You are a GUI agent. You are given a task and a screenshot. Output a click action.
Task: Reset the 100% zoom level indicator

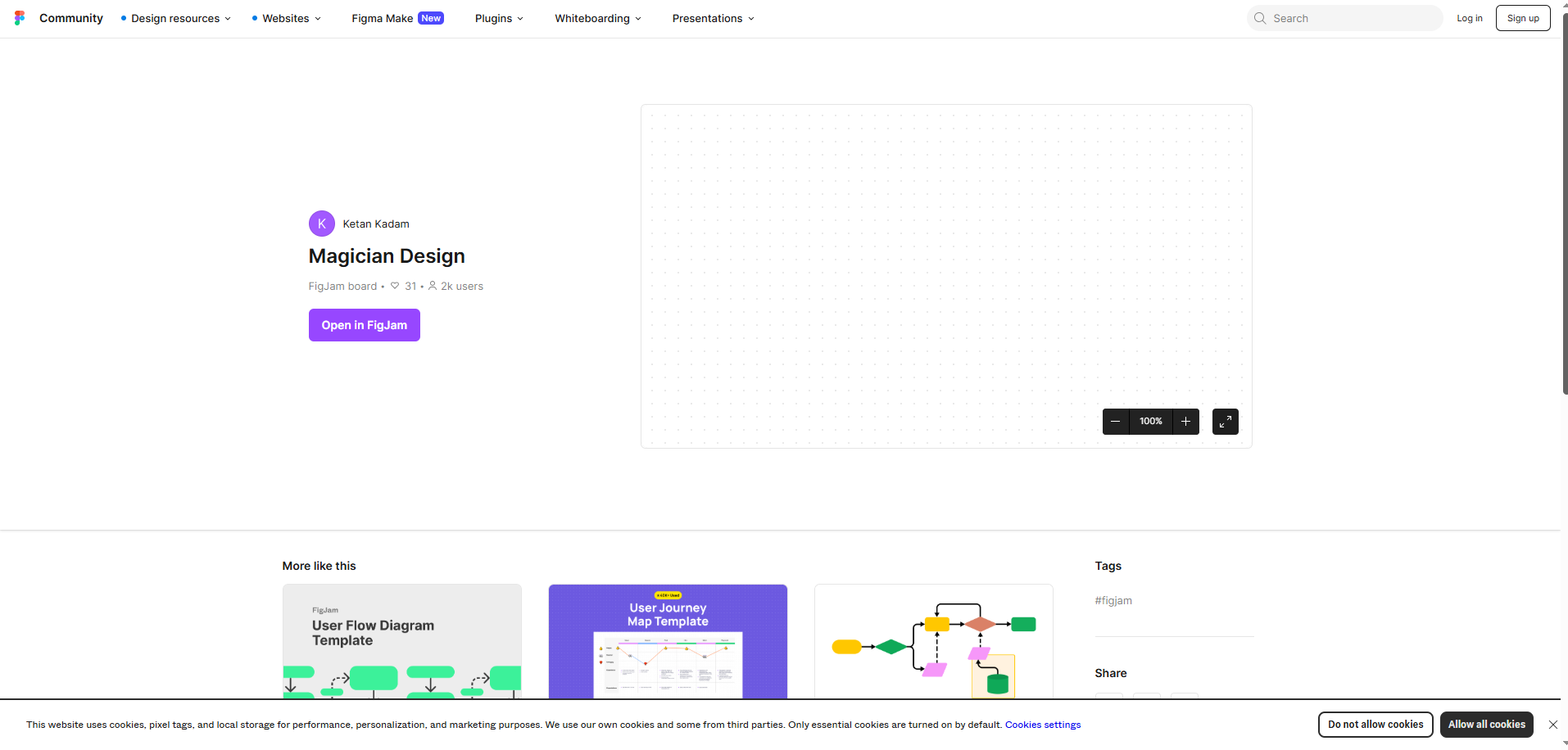[x=1150, y=422]
